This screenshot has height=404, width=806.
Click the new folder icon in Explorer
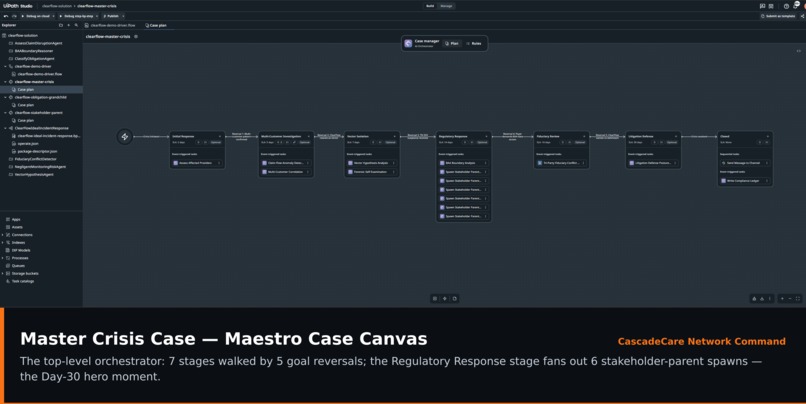pyautogui.click(x=61, y=25)
